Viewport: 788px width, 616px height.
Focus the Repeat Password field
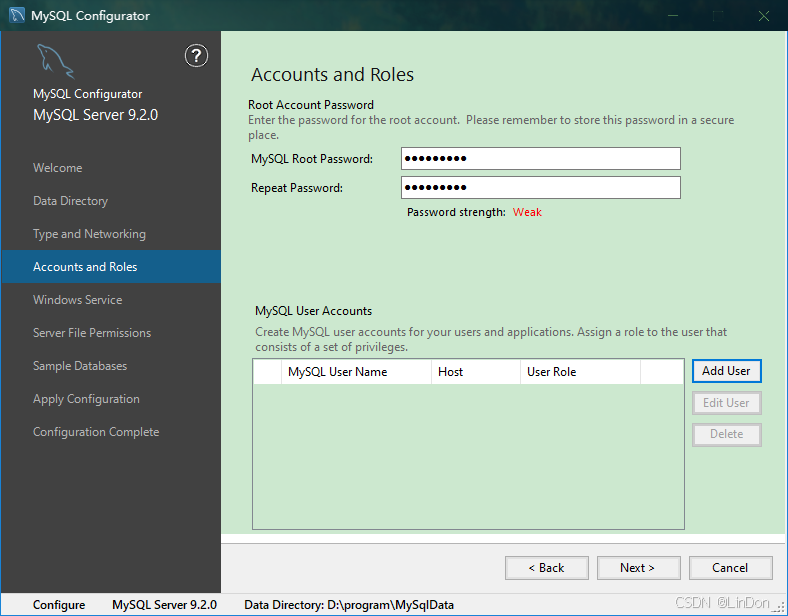(x=541, y=187)
